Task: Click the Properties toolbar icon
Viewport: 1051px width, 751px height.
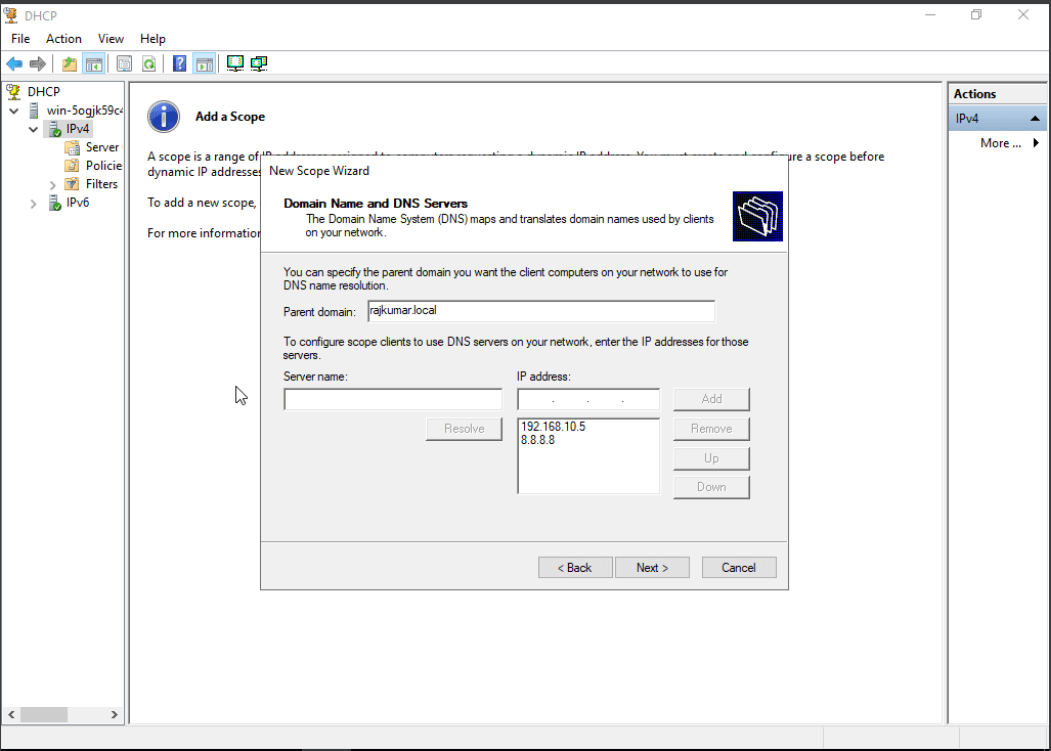Action: point(124,64)
